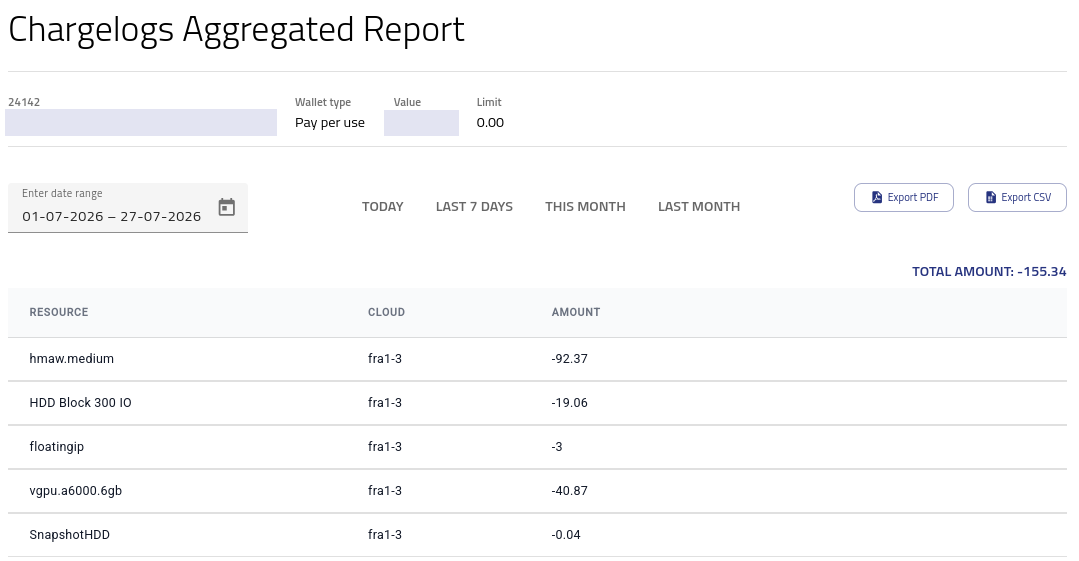This screenshot has height=561, width=1079.
Task: Click the RESOURCE column header
Action: (x=58, y=312)
